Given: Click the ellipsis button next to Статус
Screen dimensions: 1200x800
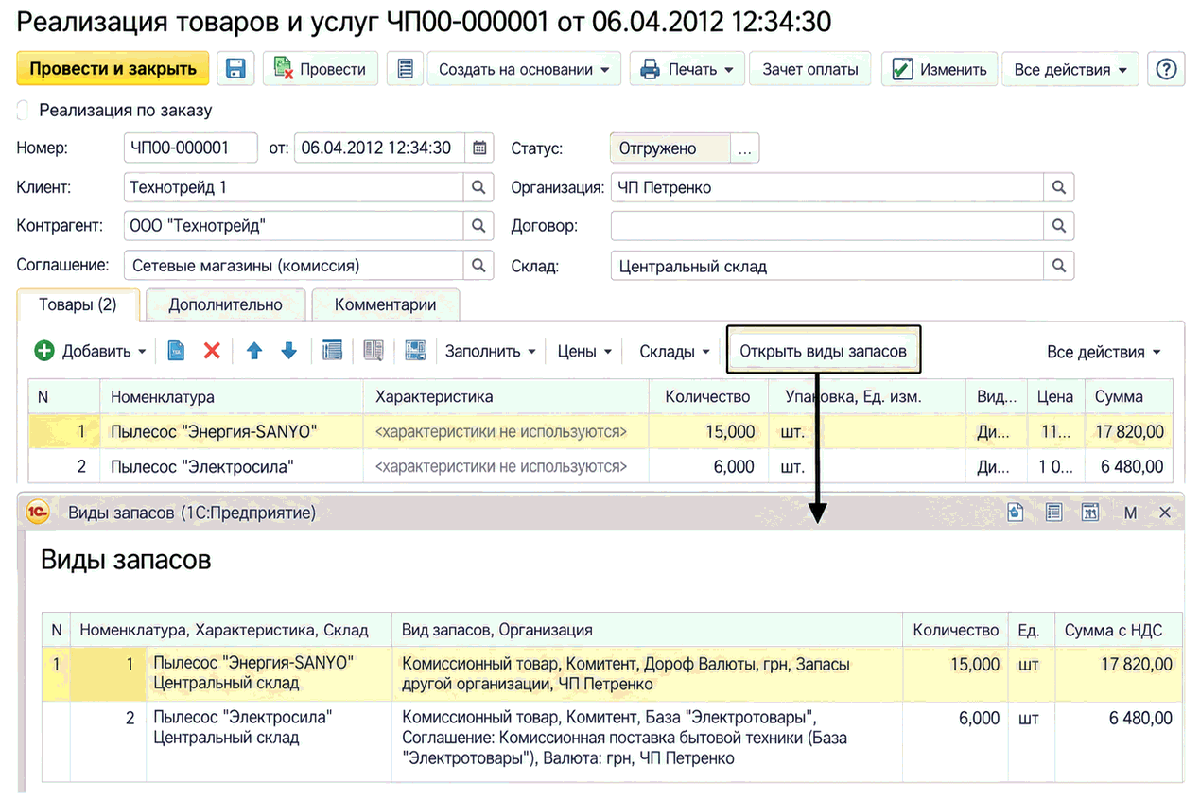Looking at the screenshot, I should point(744,148).
